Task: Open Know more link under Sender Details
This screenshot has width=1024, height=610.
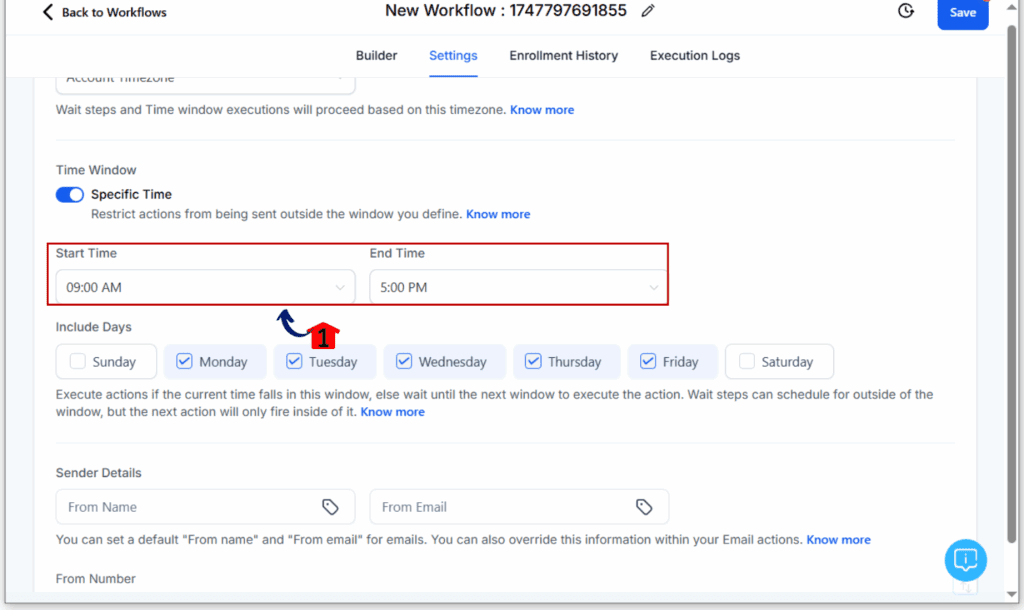Action: pos(839,540)
